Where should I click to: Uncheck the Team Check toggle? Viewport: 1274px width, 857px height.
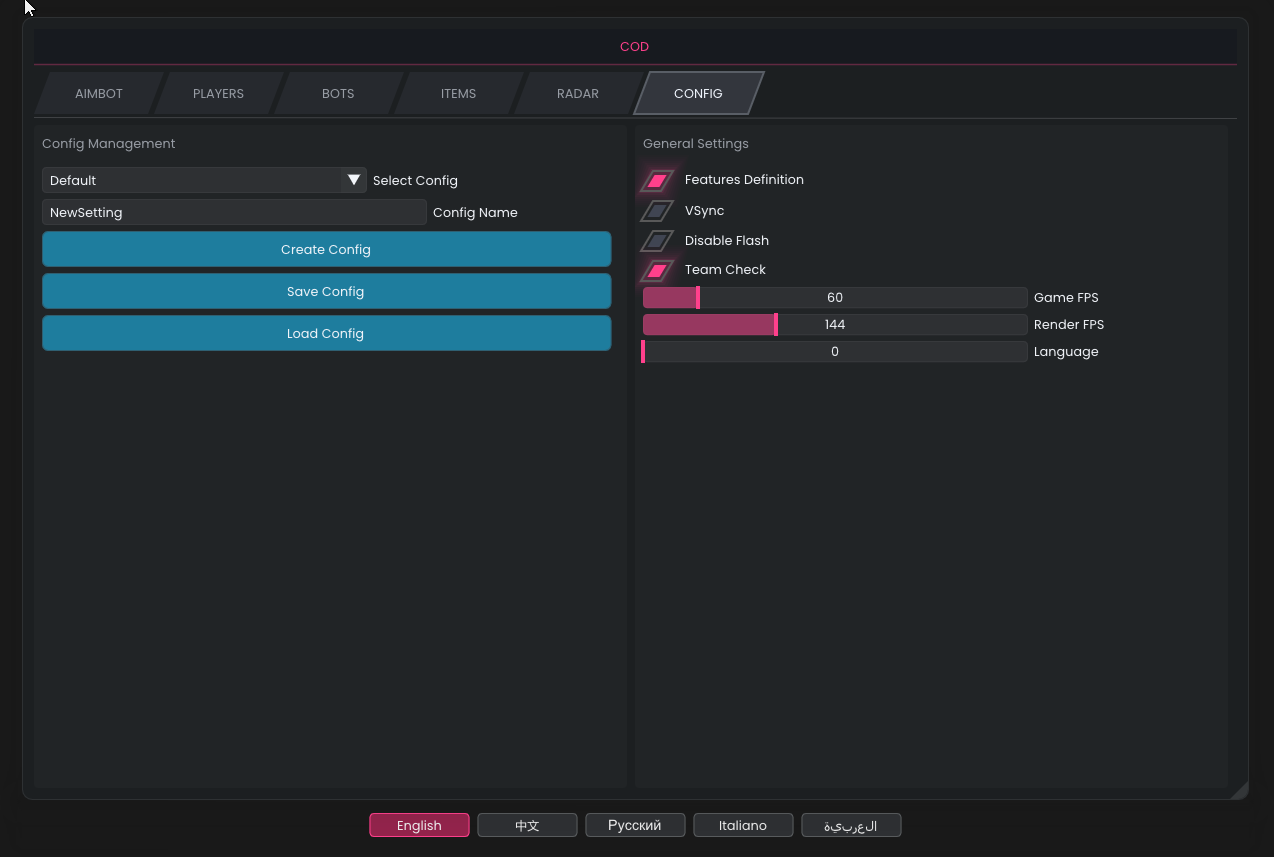tap(657, 270)
